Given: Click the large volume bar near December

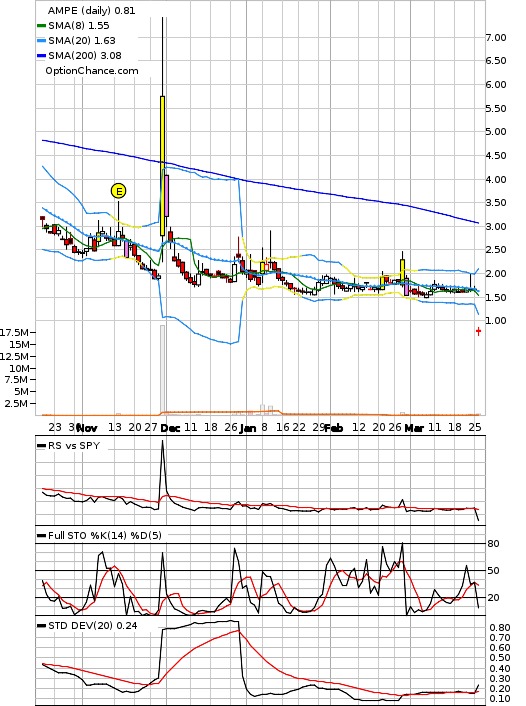Looking at the screenshot, I should point(163,368).
